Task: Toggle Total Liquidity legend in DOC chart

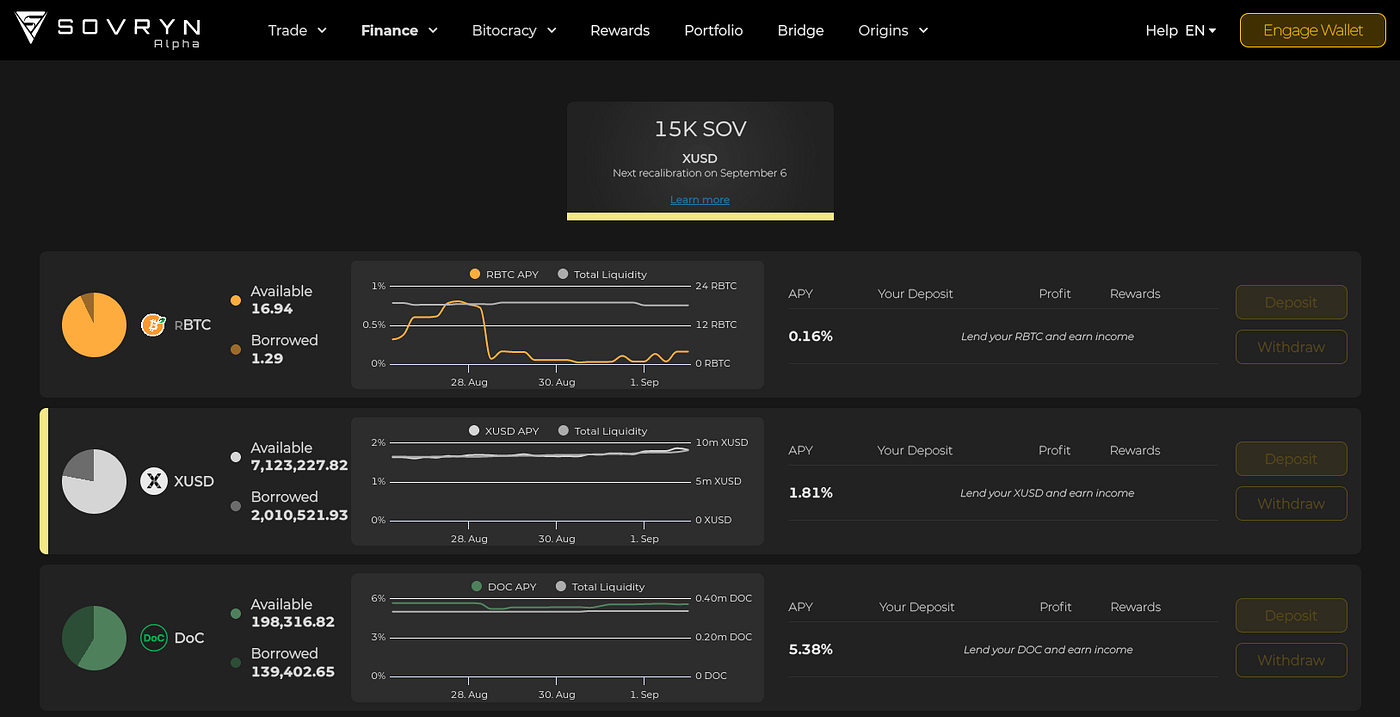Action: [x=600, y=587]
